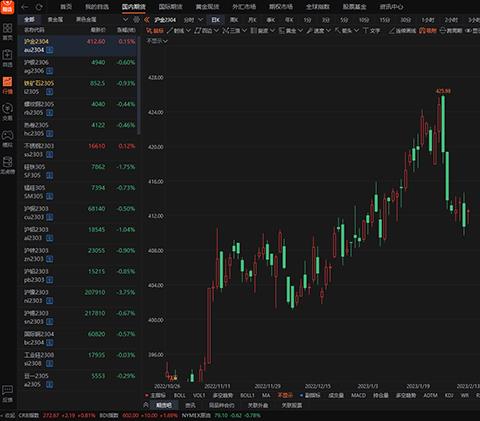Open 交易 yen-circle icon in sidebar
The width and height of the screenshot is (480, 421).
pyautogui.click(x=7, y=108)
